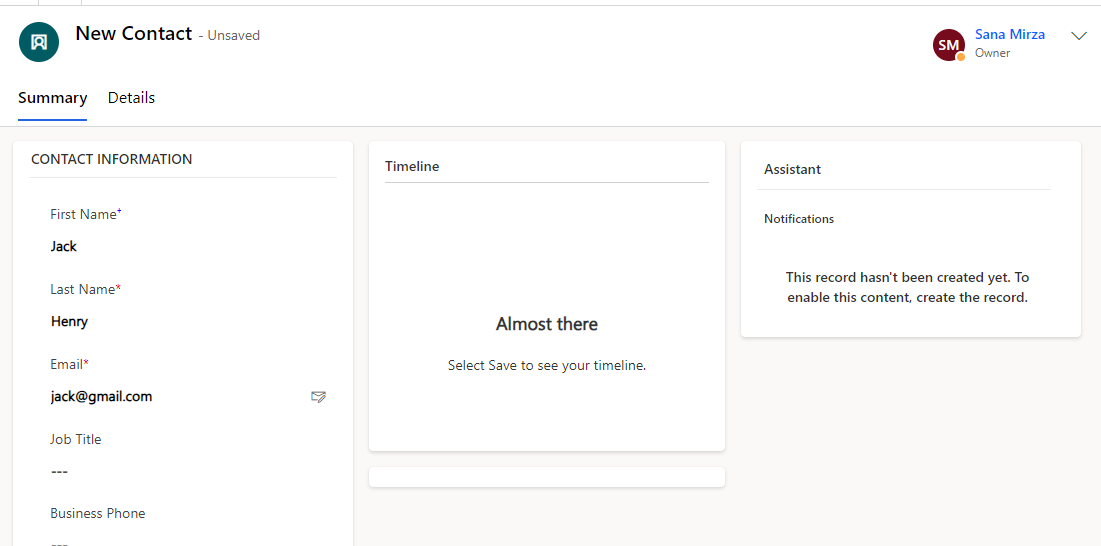Screen dimensions: 1101x546
Task: Click the Unsaved status label
Action: tap(233, 36)
